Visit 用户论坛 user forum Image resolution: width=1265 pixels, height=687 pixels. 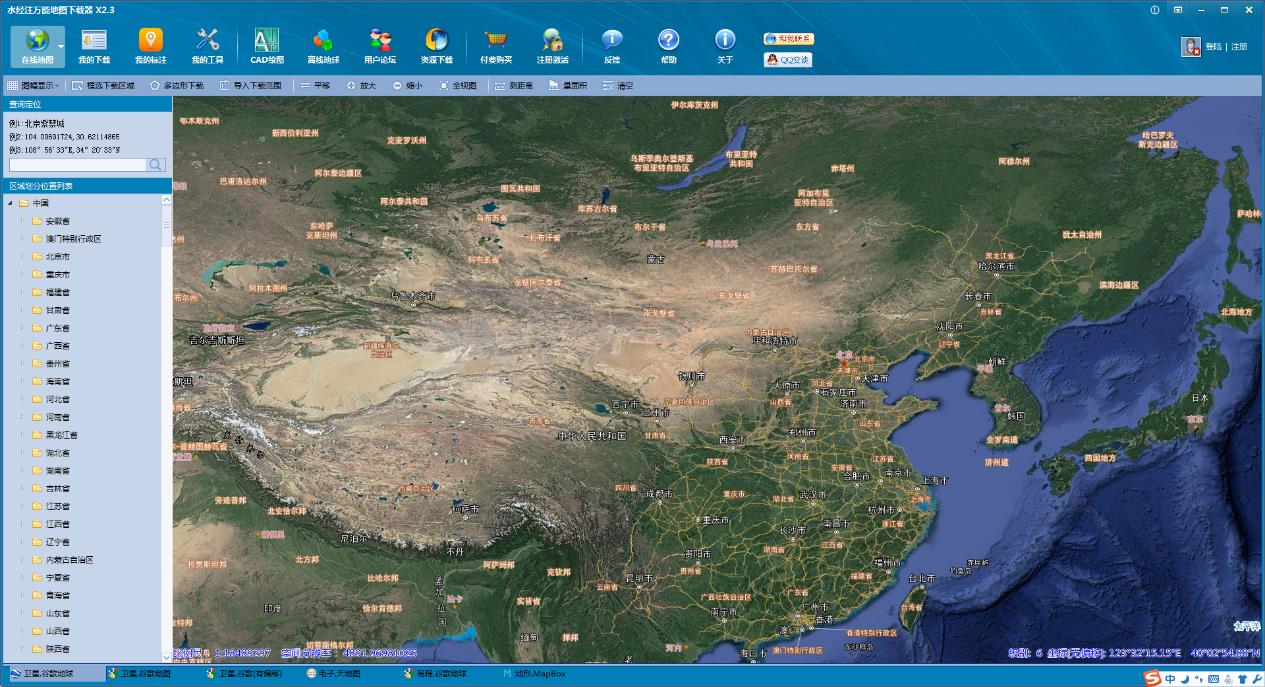(x=380, y=46)
